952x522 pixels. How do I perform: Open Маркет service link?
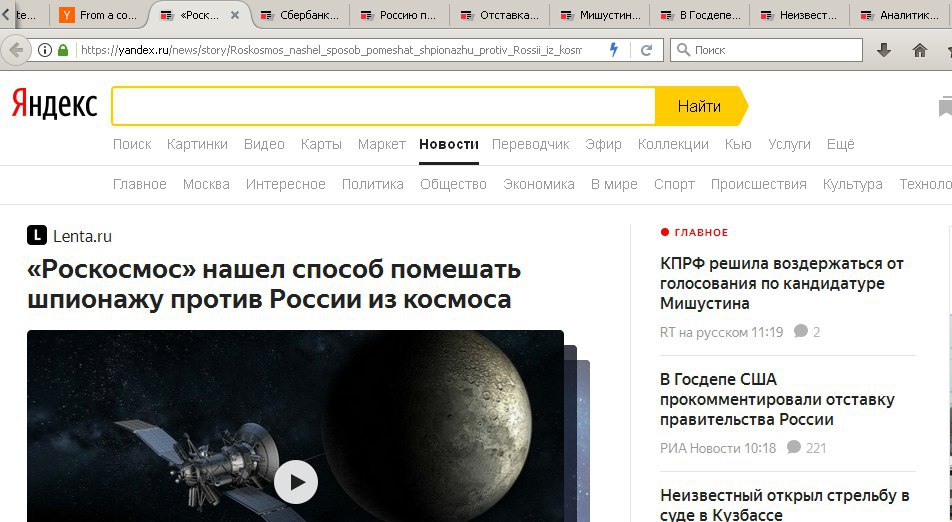pyautogui.click(x=381, y=144)
